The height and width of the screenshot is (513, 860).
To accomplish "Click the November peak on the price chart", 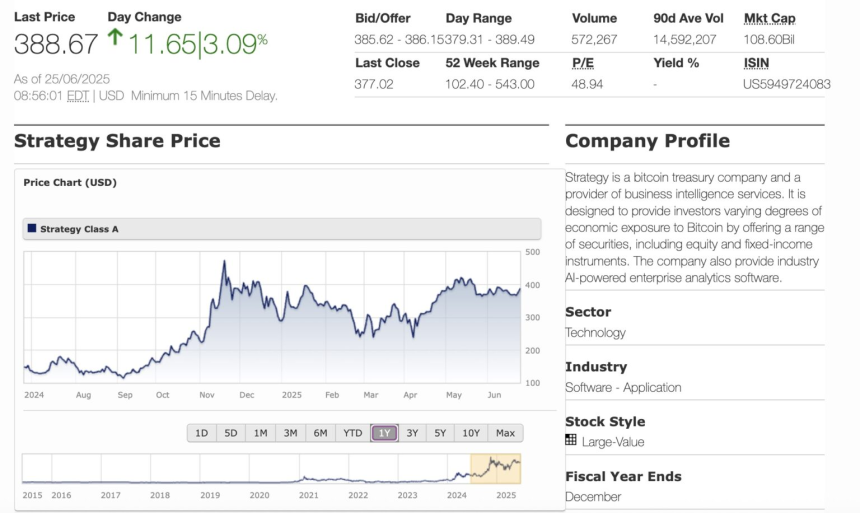I will [x=224, y=262].
